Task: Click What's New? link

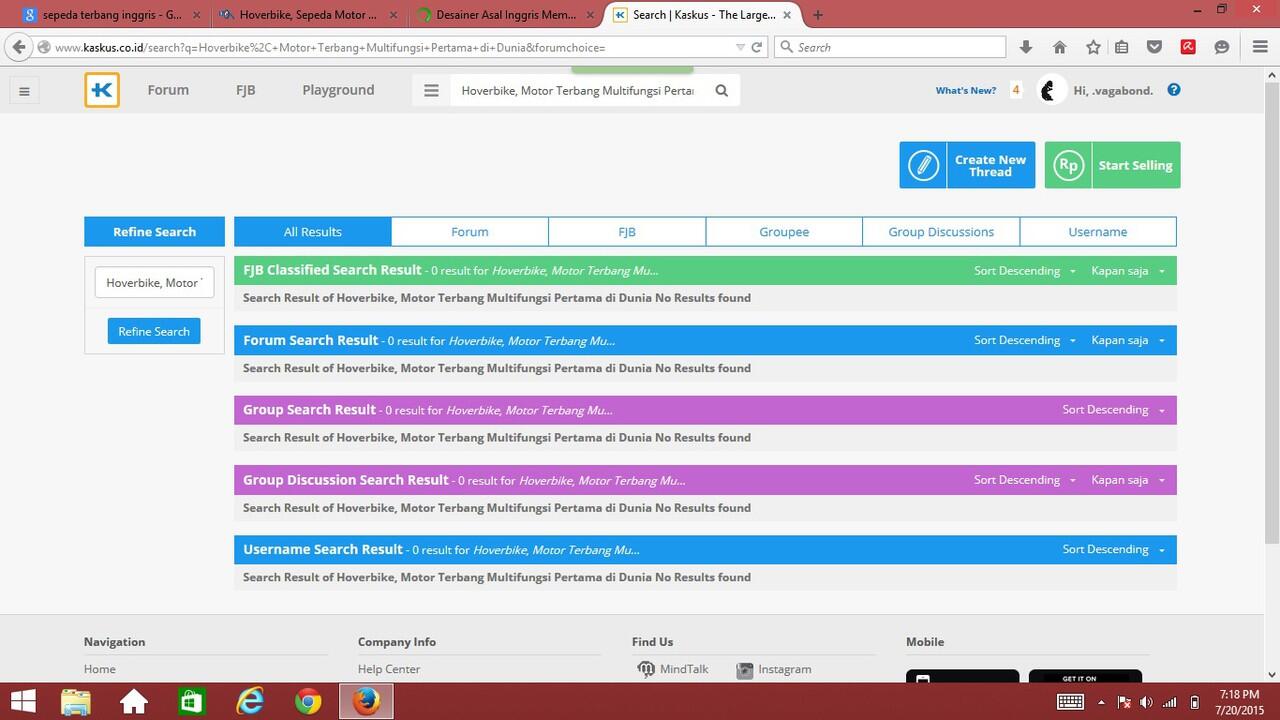Action: [966, 90]
